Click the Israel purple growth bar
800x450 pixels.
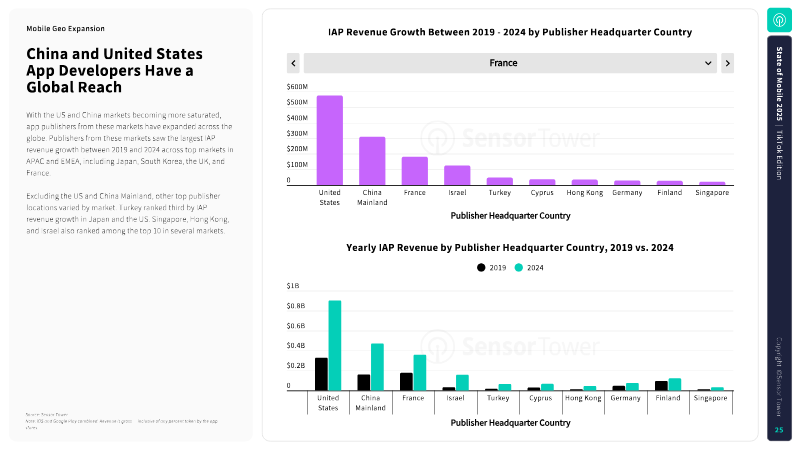coord(457,175)
